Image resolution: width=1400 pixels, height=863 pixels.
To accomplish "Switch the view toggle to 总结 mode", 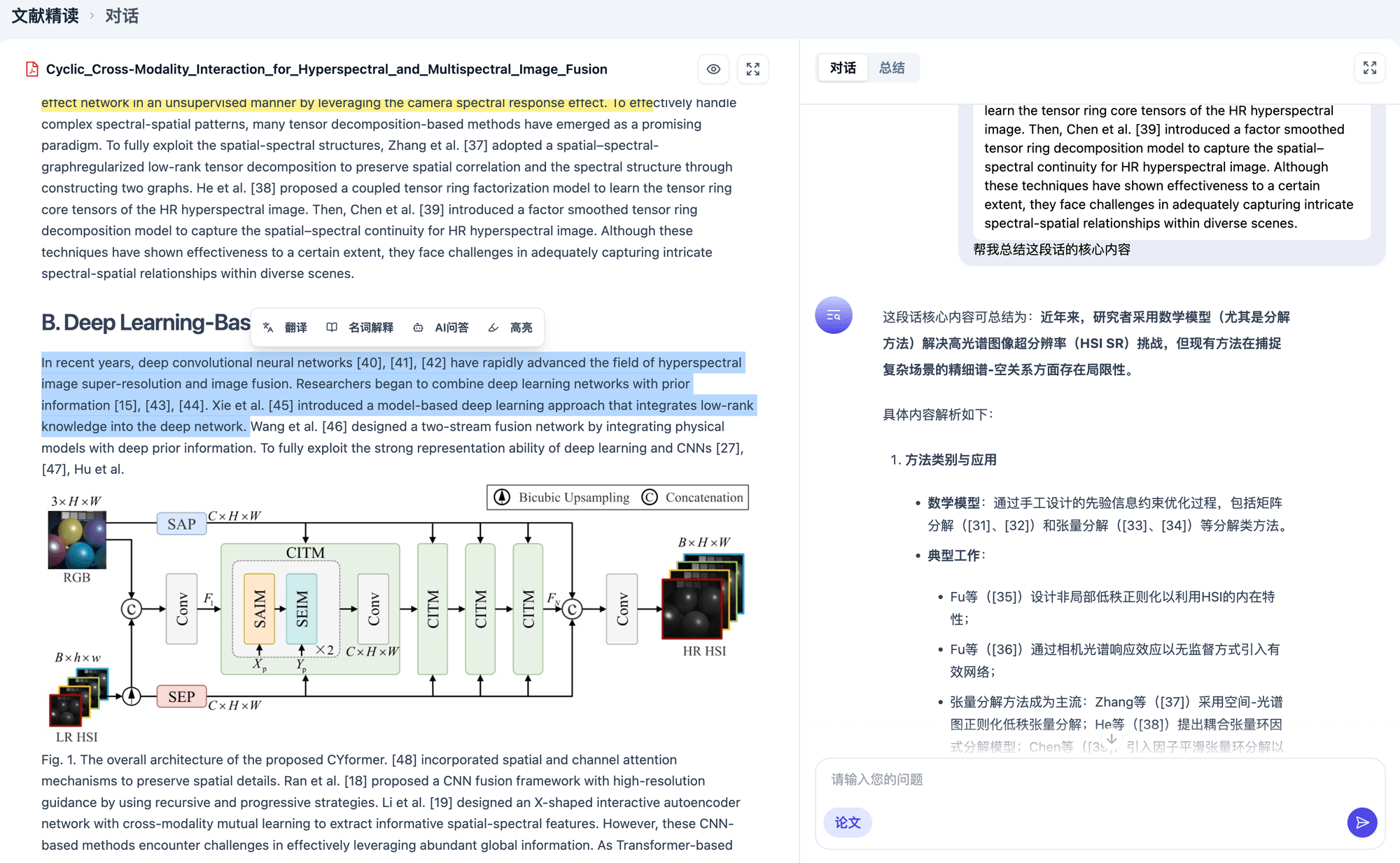I will pos(893,67).
